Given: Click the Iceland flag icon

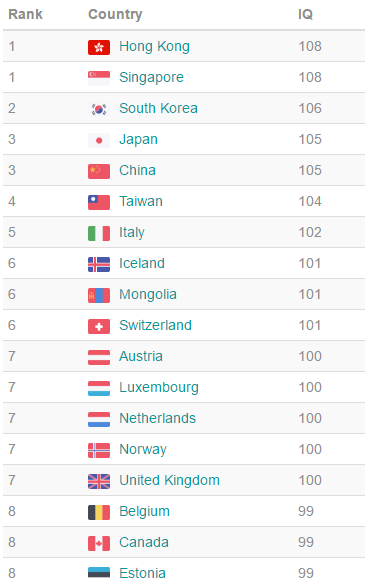Looking at the screenshot, I should point(99,264).
